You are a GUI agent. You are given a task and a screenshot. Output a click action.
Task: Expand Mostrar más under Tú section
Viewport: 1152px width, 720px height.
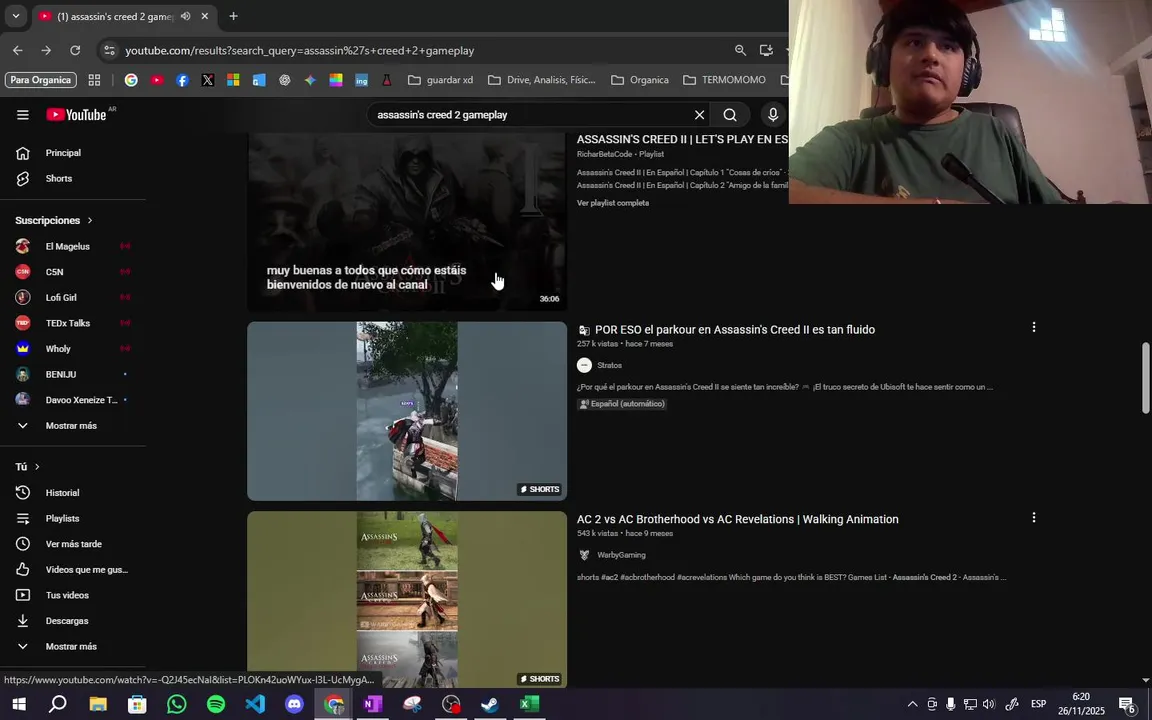73,647
